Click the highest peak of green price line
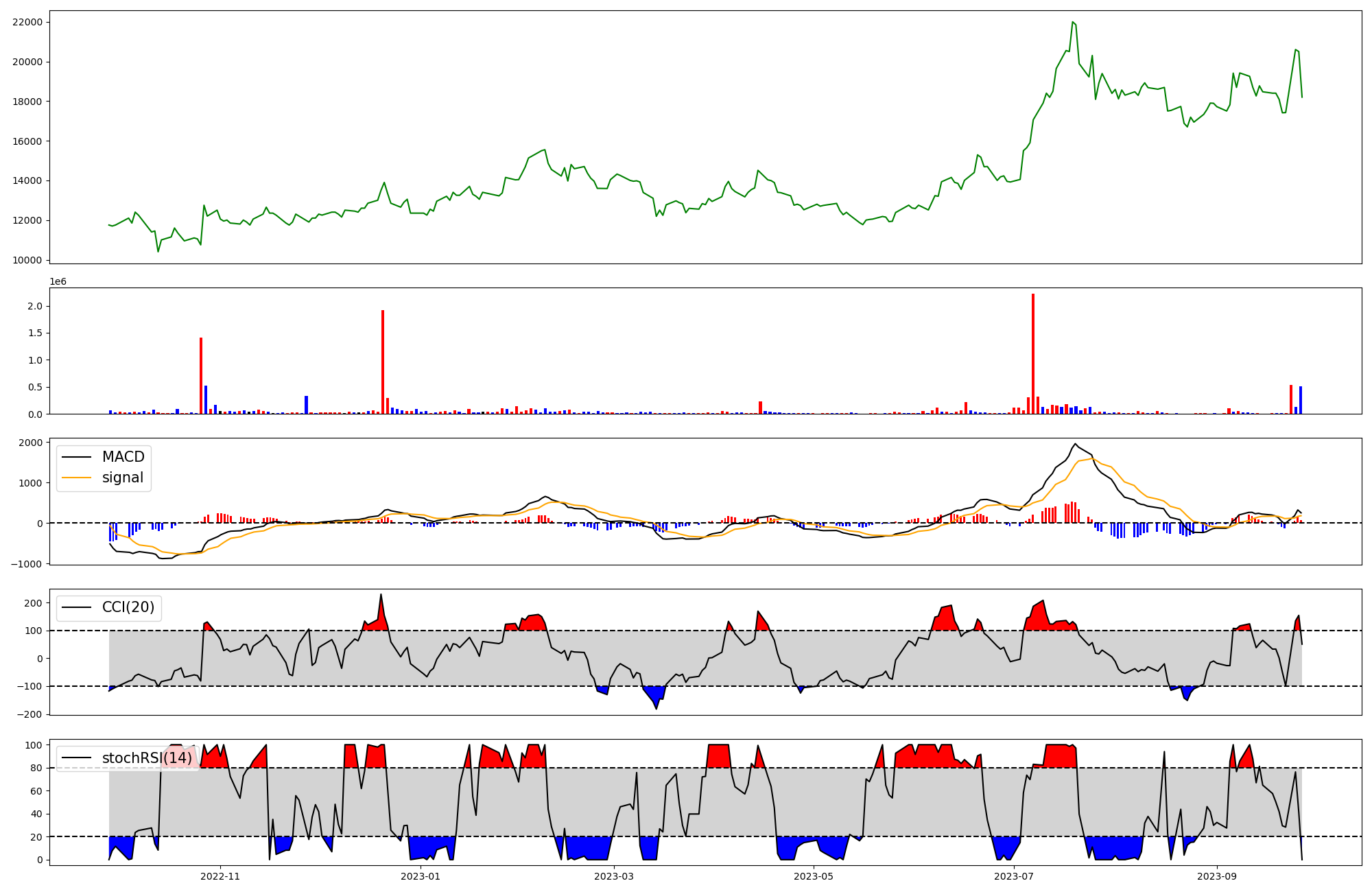The height and width of the screenshot is (892, 1372). coord(1072,22)
